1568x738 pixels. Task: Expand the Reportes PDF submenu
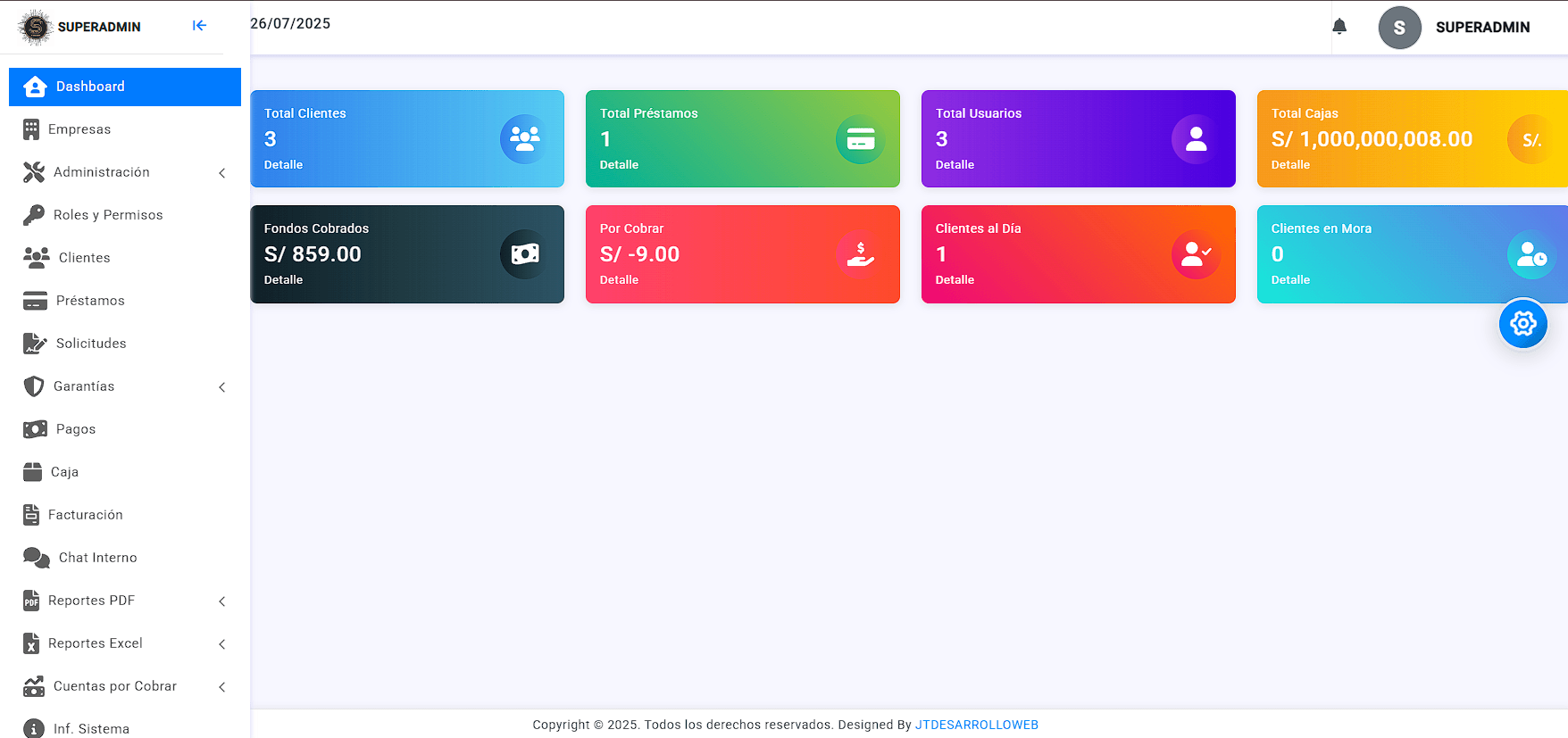point(124,601)
